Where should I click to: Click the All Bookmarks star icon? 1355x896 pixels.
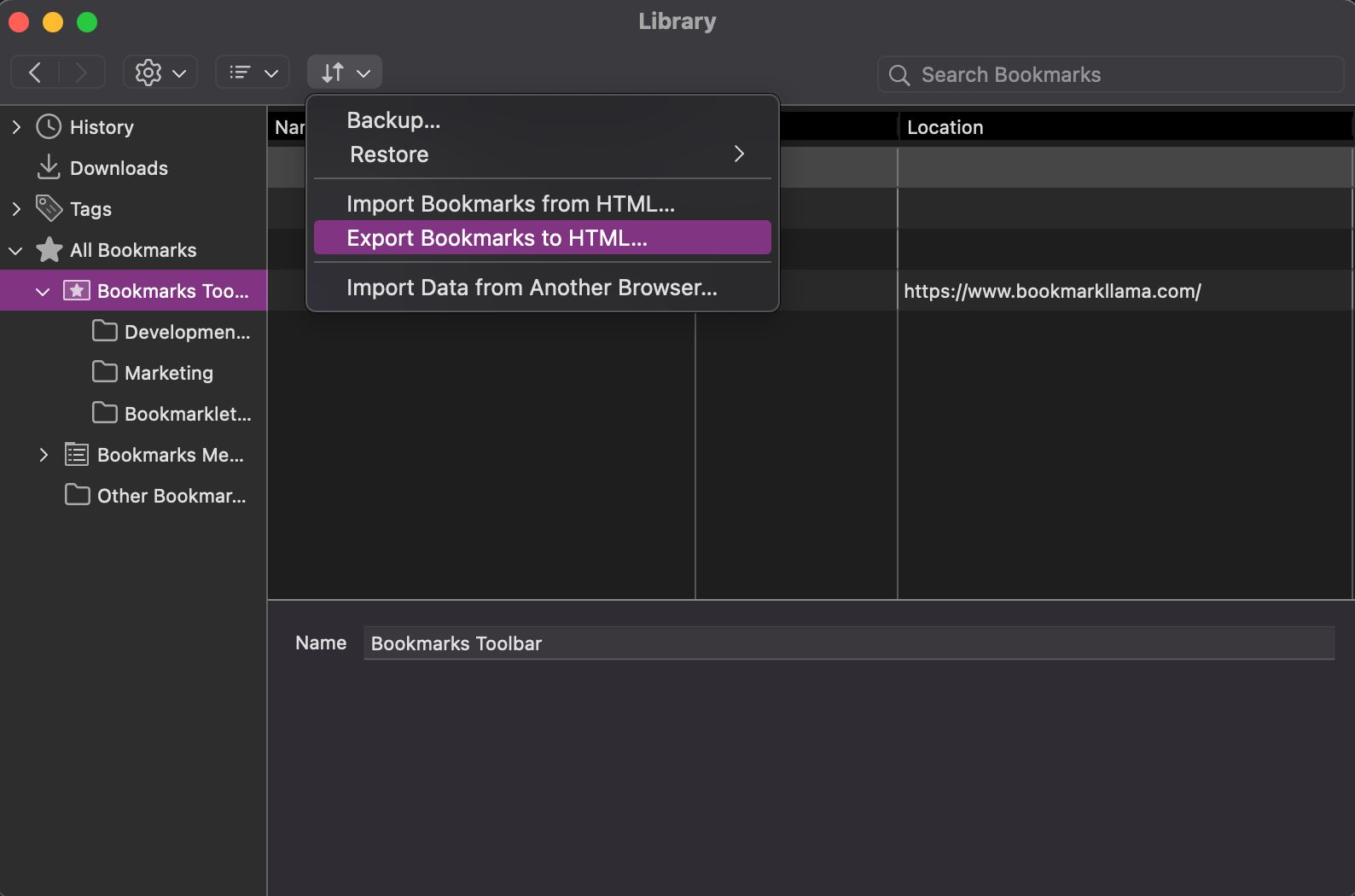[x=49, y=249]
